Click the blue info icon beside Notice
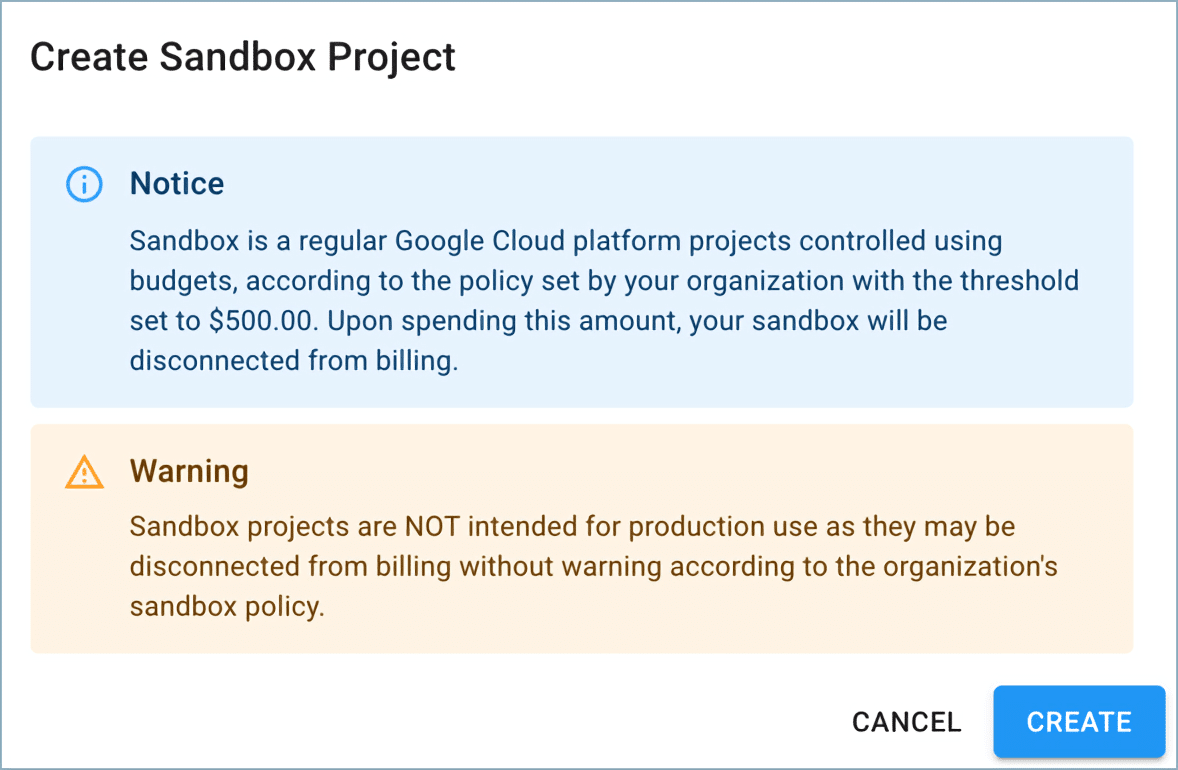The image size is (1178, 770). [x=84, y=184]
